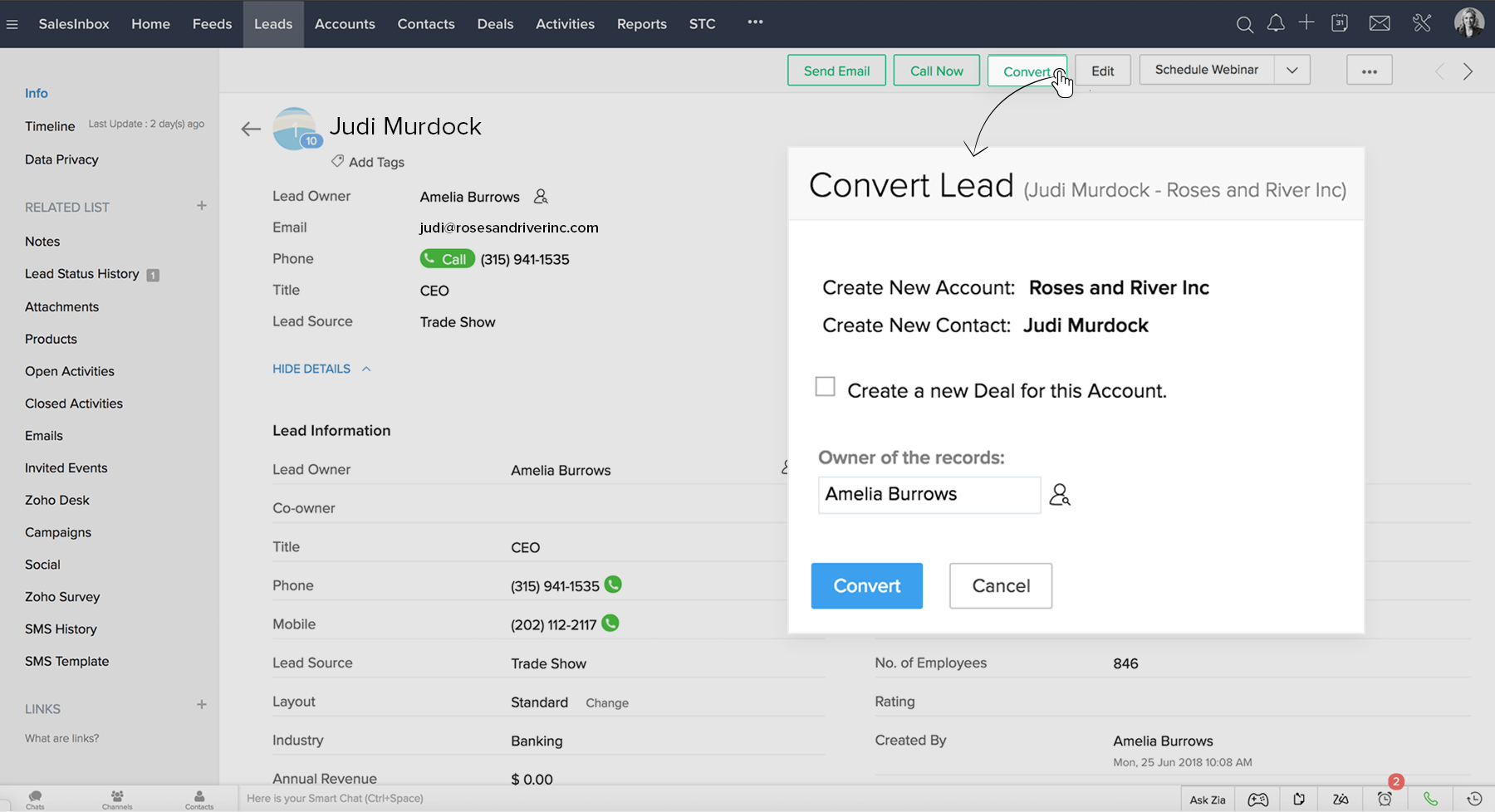Screen dimensions: 1495x812
Task: Open the reminders alarm icon with badge
Action: point(1385,799)
